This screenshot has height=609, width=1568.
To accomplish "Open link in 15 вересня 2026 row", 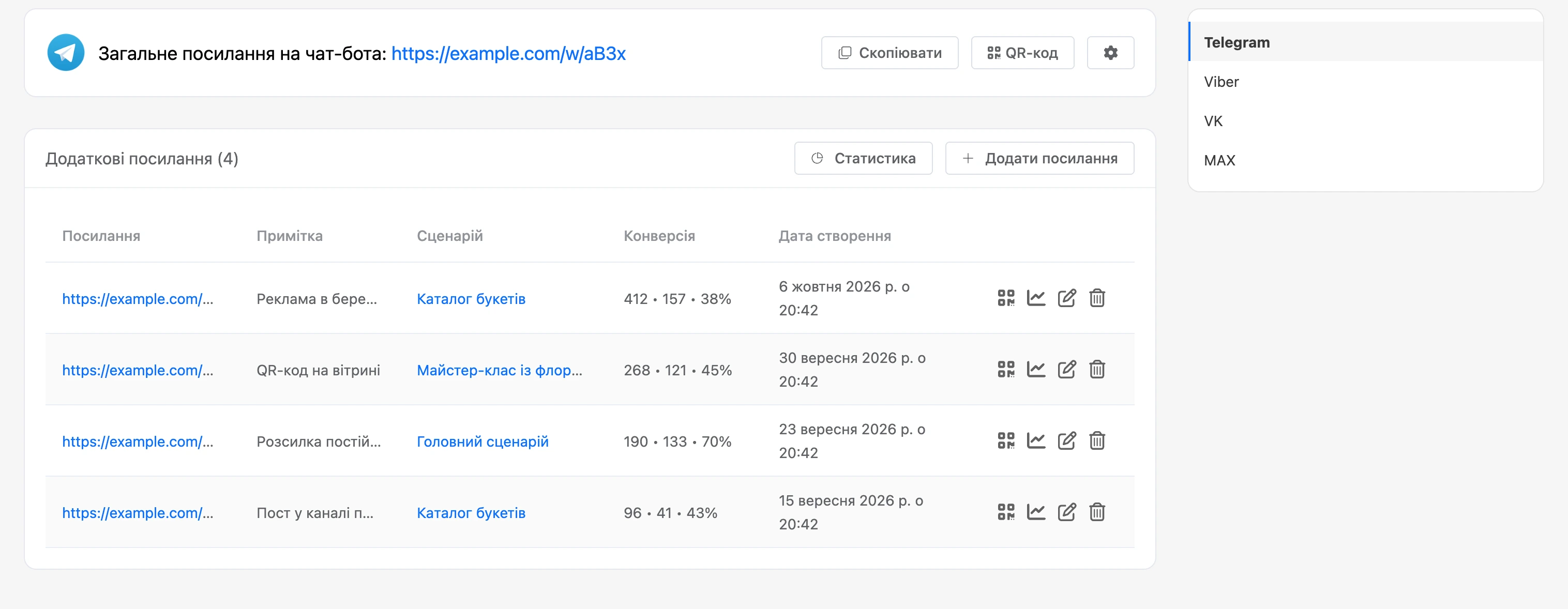I will pos(138,512).
